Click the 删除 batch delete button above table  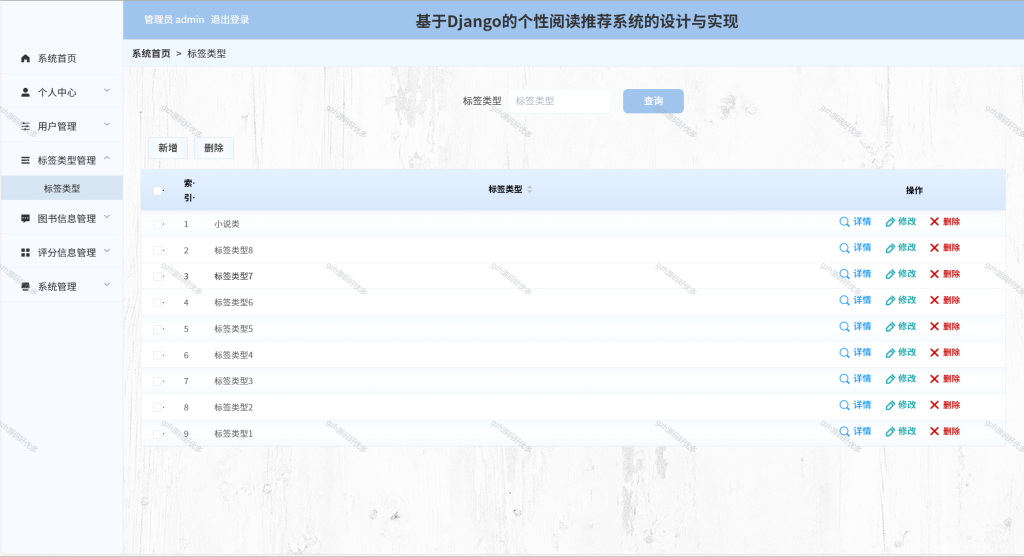point(214,148)
